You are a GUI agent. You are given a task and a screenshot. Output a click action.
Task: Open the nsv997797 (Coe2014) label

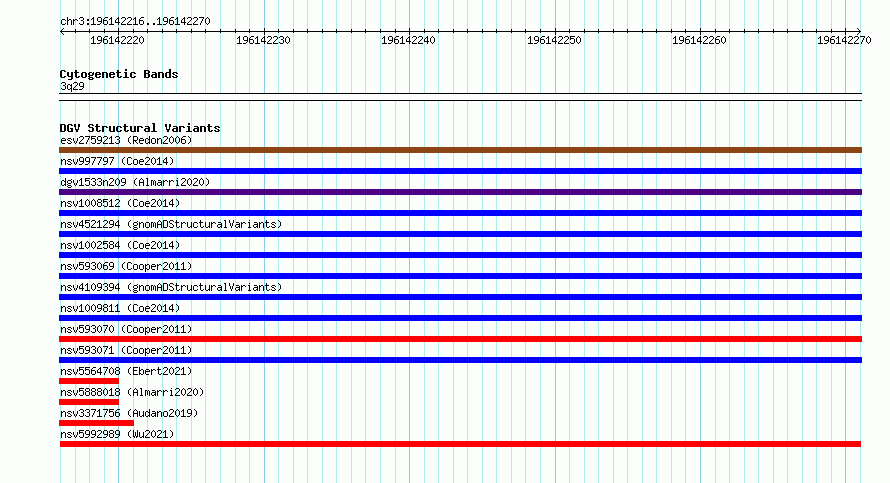[x=117, y=161]
